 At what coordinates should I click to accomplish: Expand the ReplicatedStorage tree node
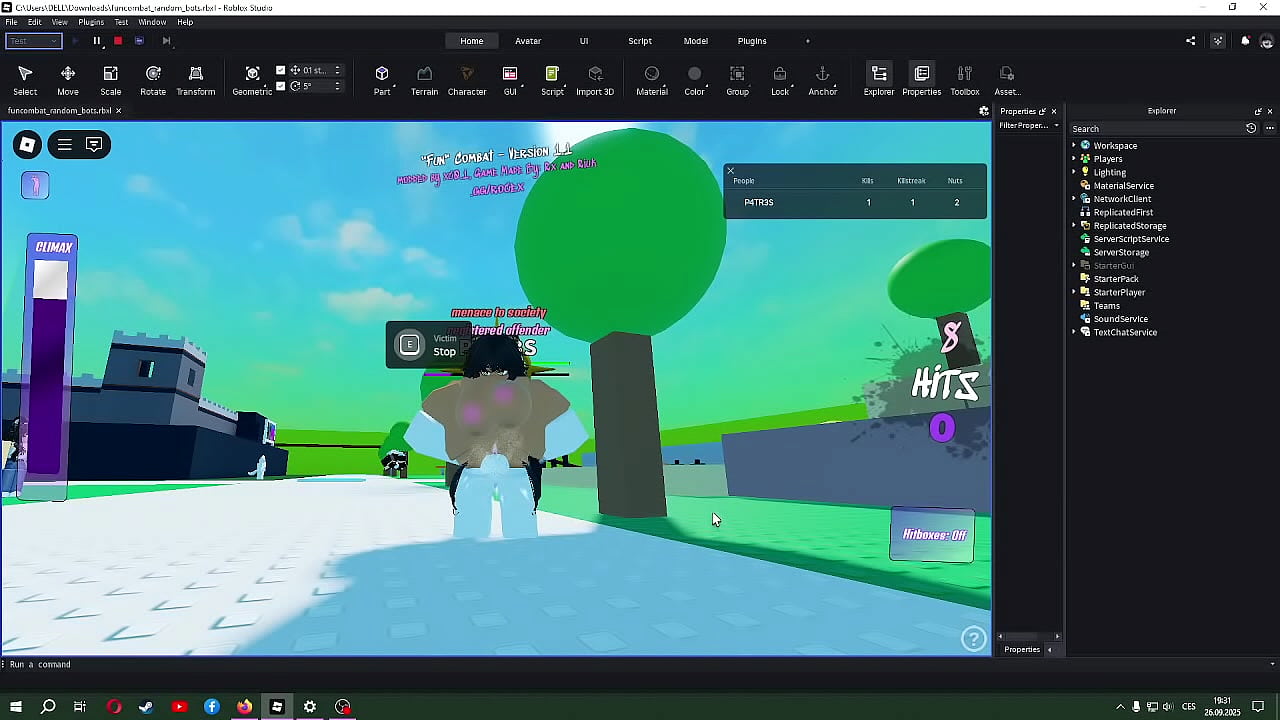pyautogui.click(x=1074, y=226)
